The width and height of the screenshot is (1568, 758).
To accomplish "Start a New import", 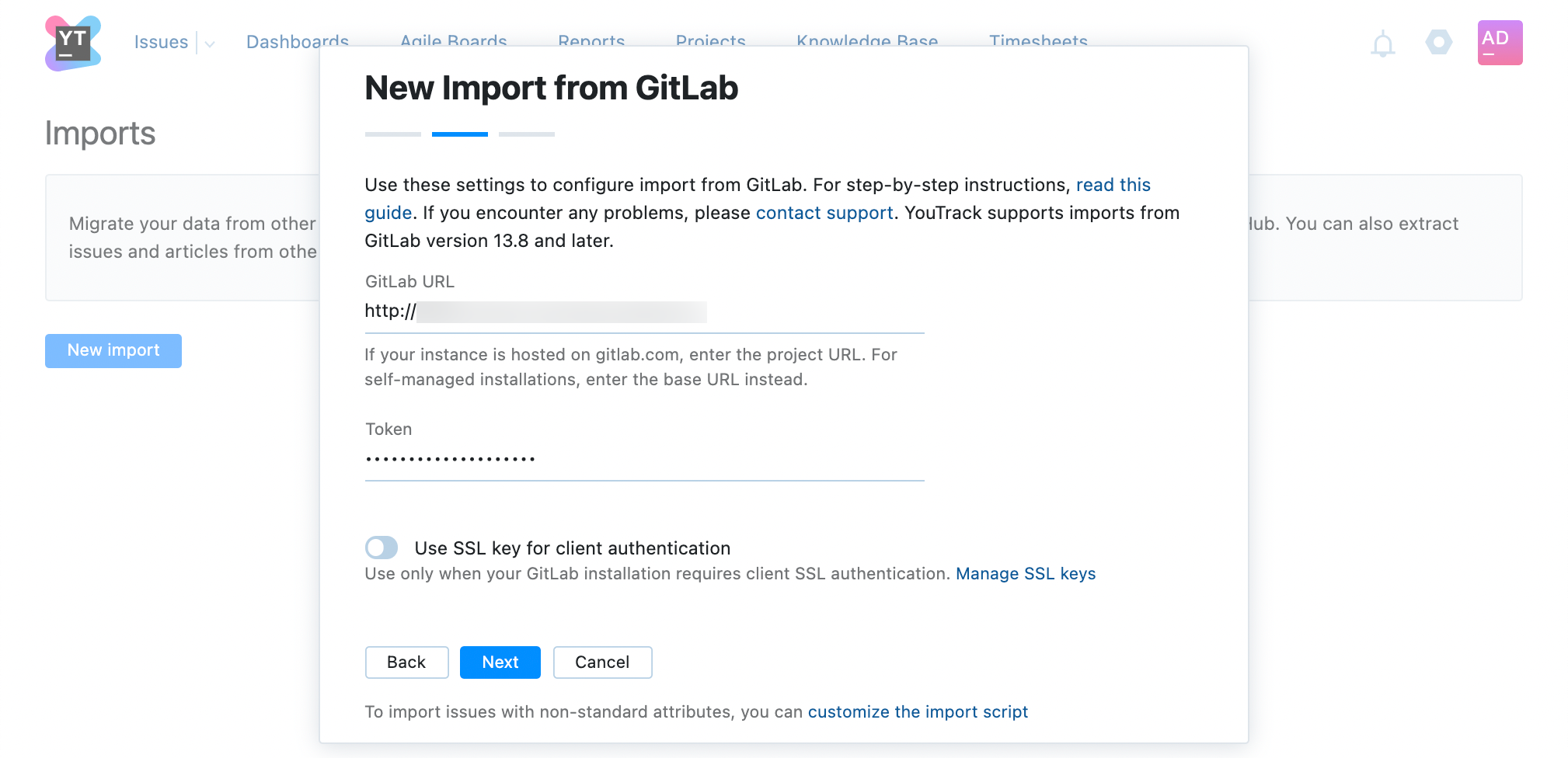I will coord(113,350).
